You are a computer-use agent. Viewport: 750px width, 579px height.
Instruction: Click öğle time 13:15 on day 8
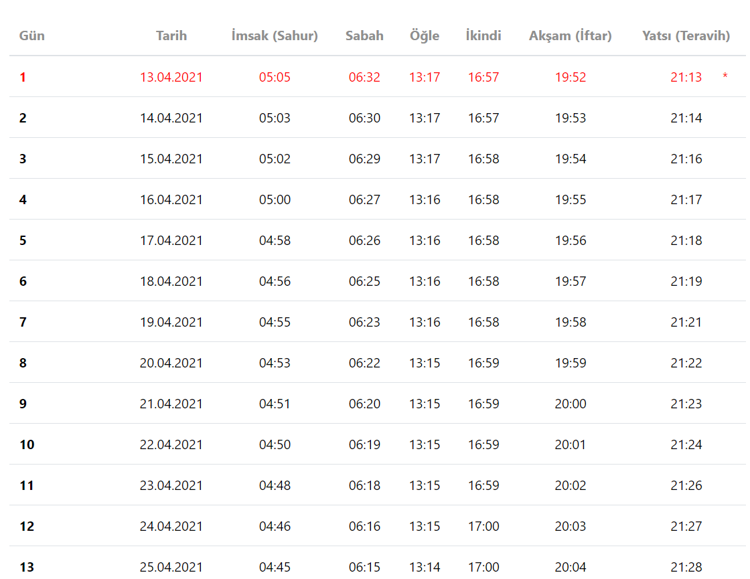(424, 363)
